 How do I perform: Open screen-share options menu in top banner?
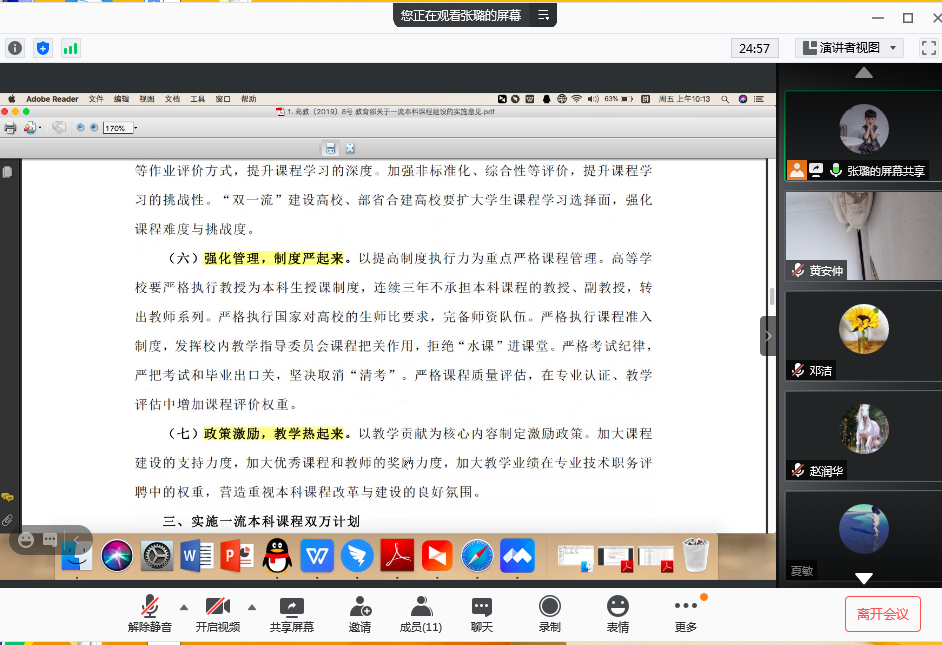tap(543, 15)
